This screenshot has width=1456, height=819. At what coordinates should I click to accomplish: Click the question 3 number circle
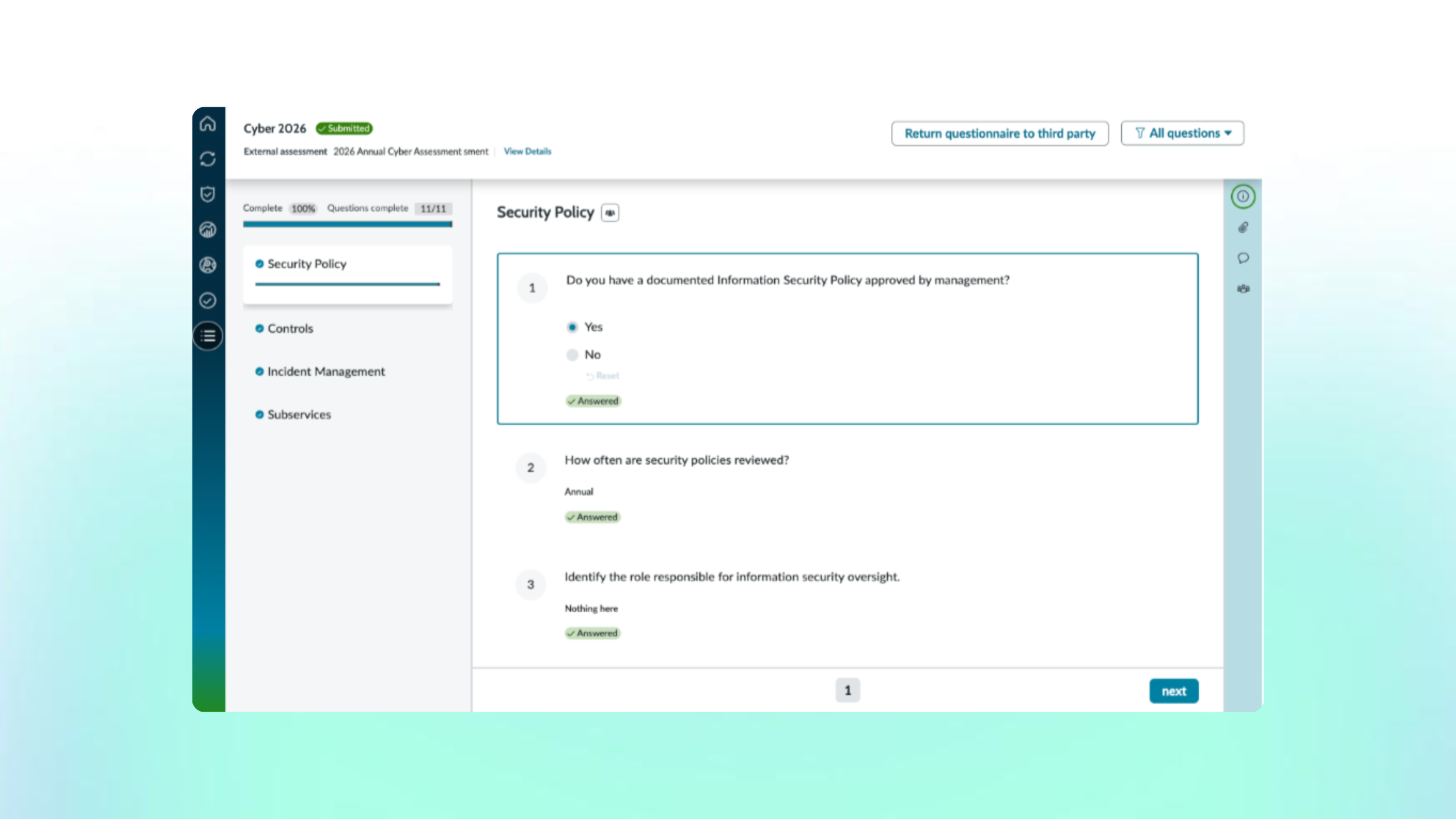pyautogui.click(x=530, y=584)
